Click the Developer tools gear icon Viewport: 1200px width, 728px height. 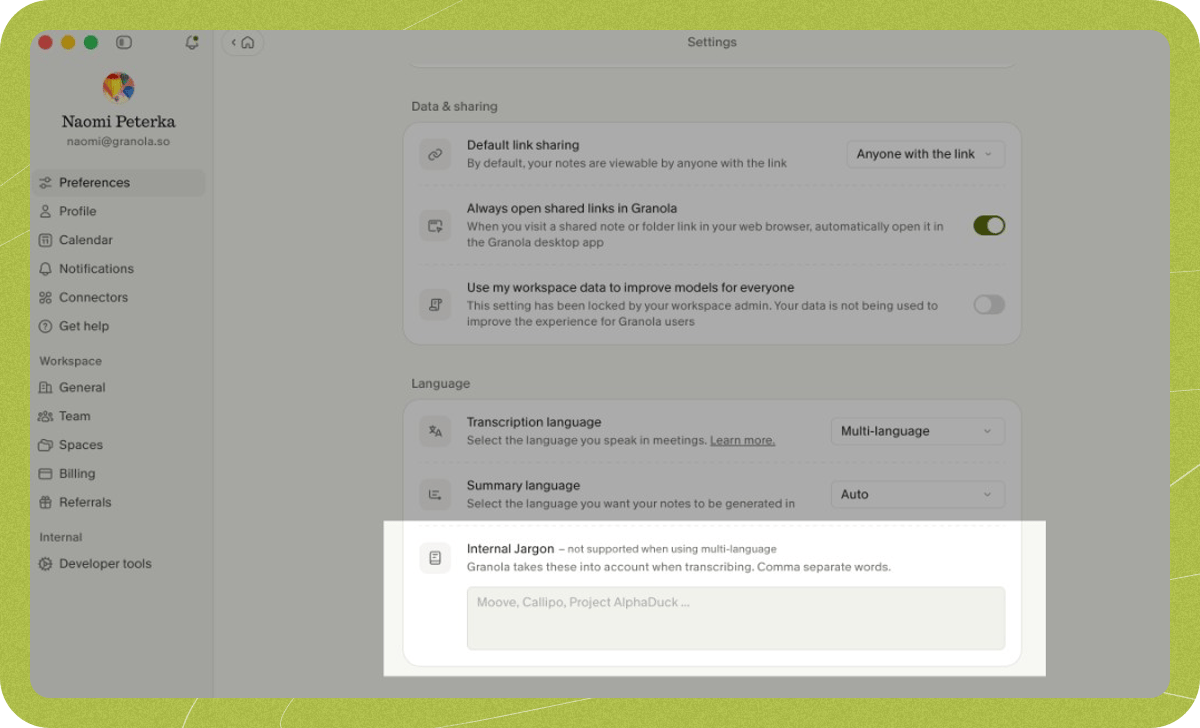(45, 563)
